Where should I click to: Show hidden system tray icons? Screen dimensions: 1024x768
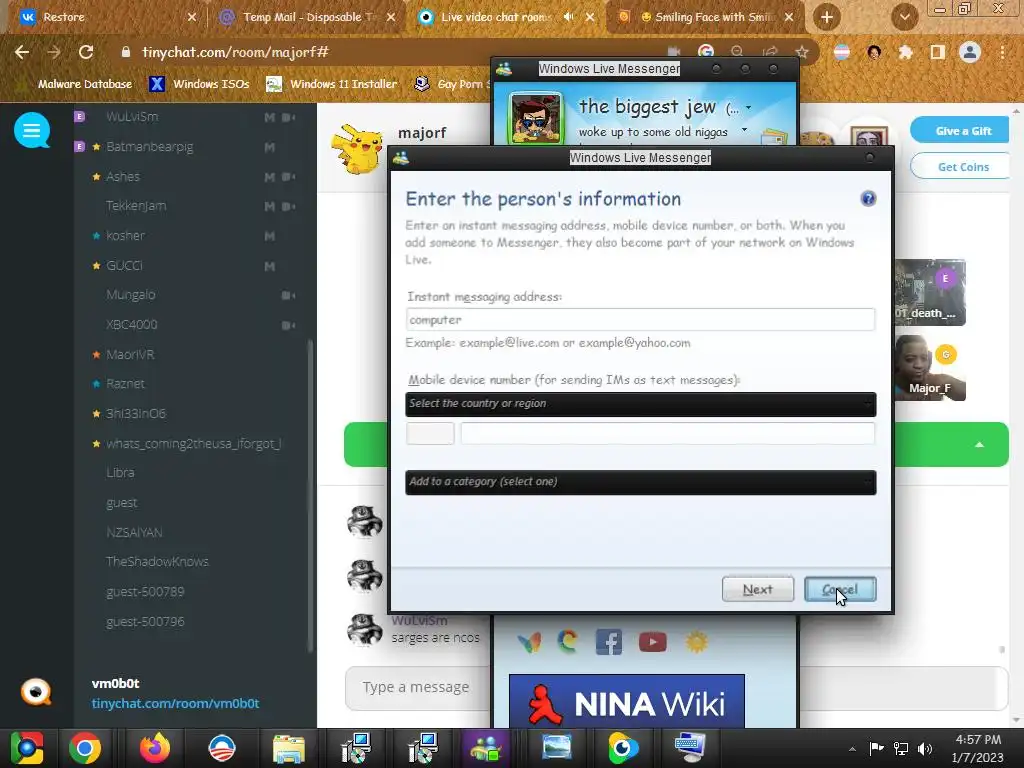point(852,749)
